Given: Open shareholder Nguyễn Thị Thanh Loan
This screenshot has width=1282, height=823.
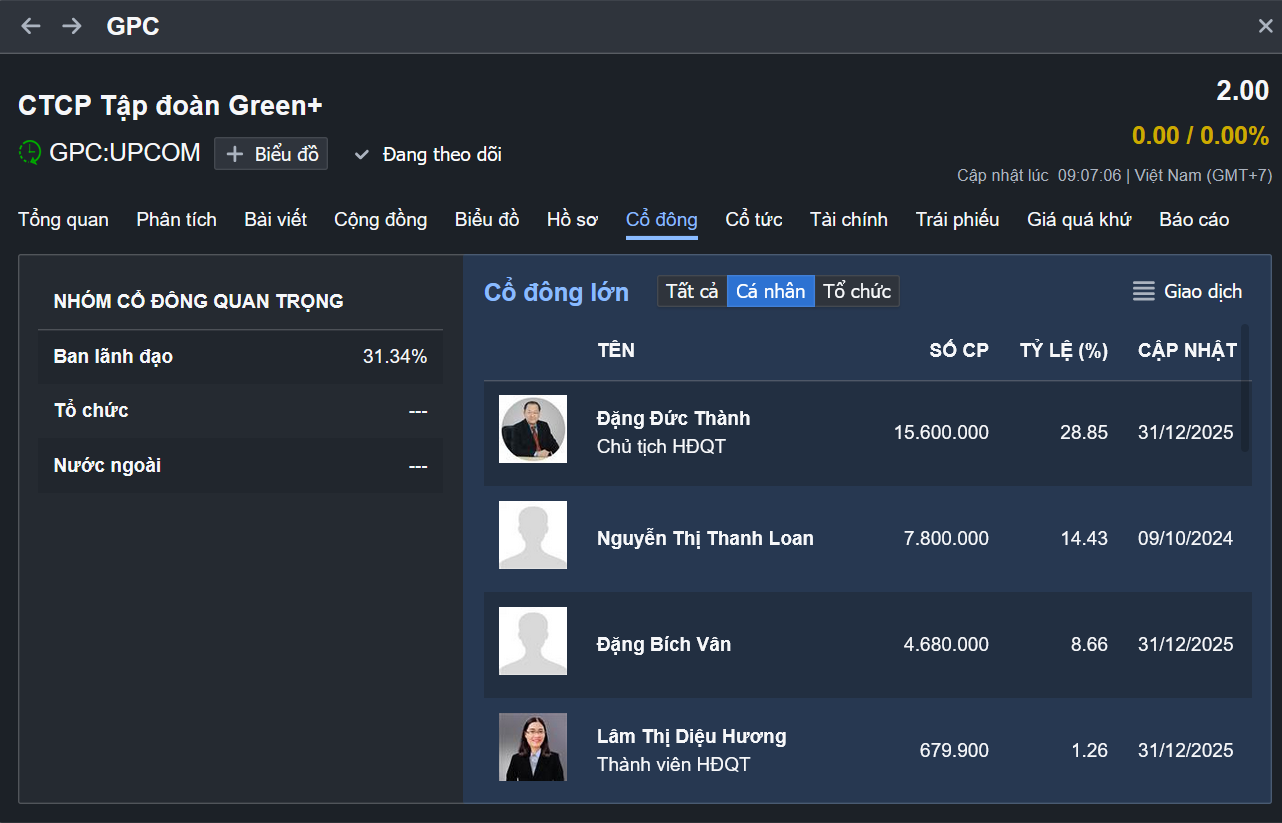Looking at the screenshot, I should click(x=705, y=538).
